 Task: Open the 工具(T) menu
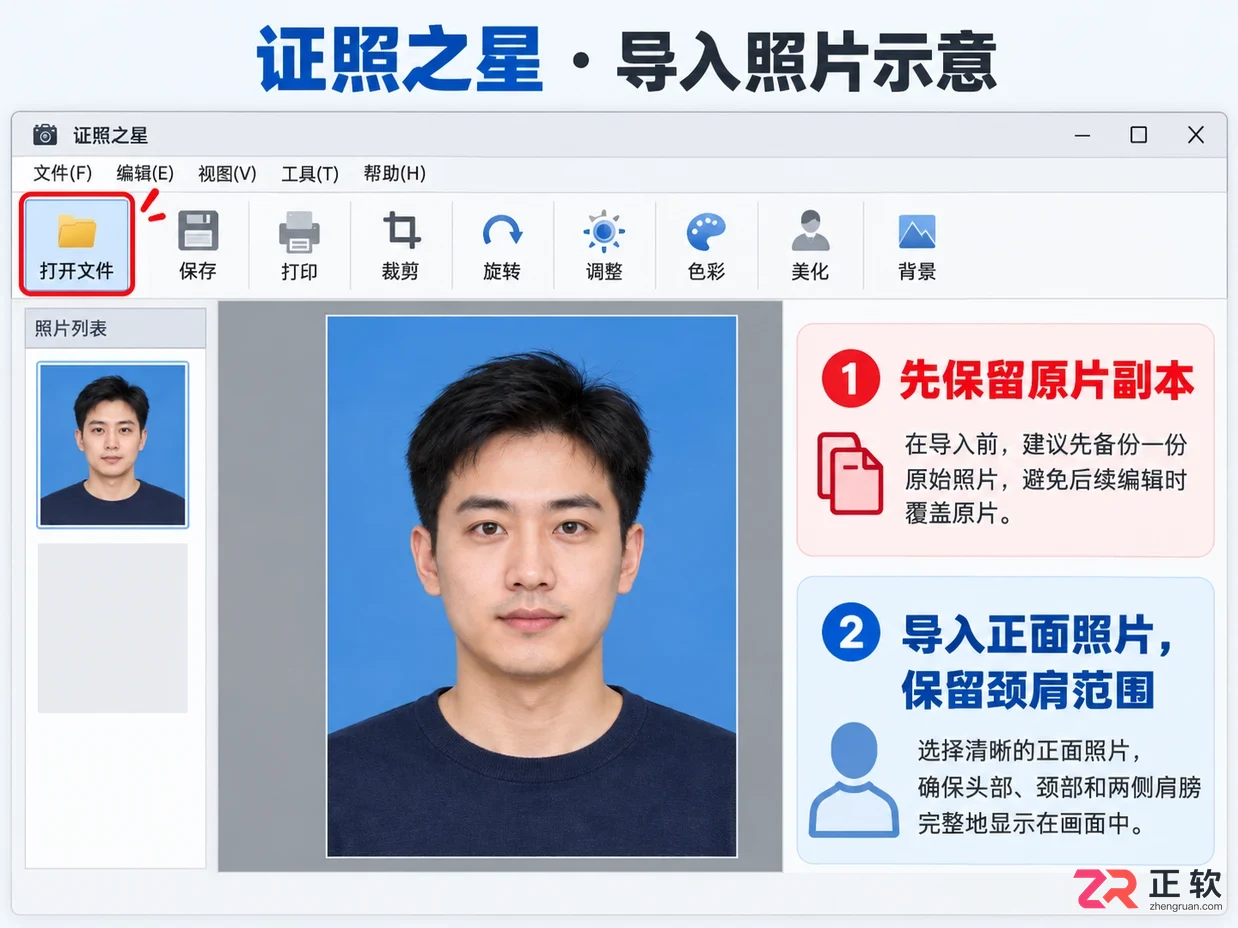click(x=310, y=174)
